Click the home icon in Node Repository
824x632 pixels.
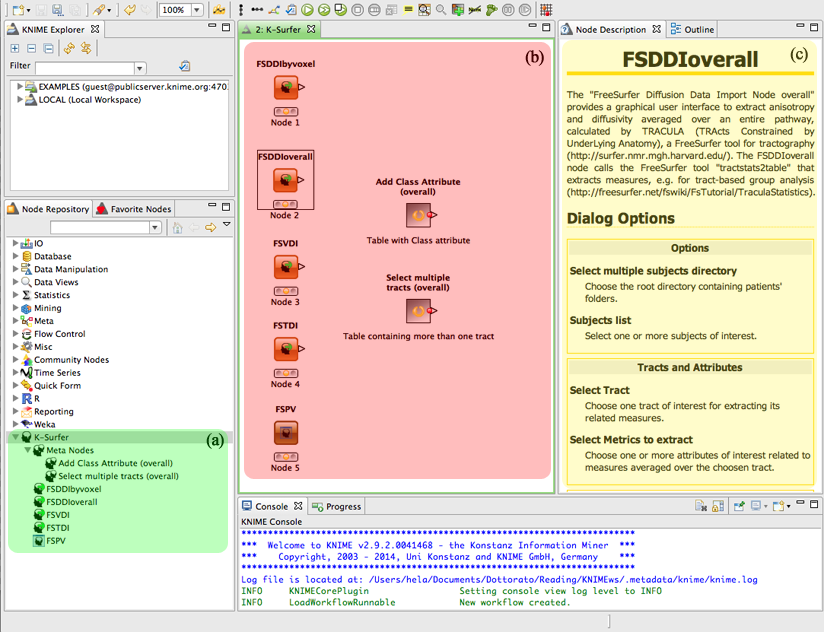point(177,228)
